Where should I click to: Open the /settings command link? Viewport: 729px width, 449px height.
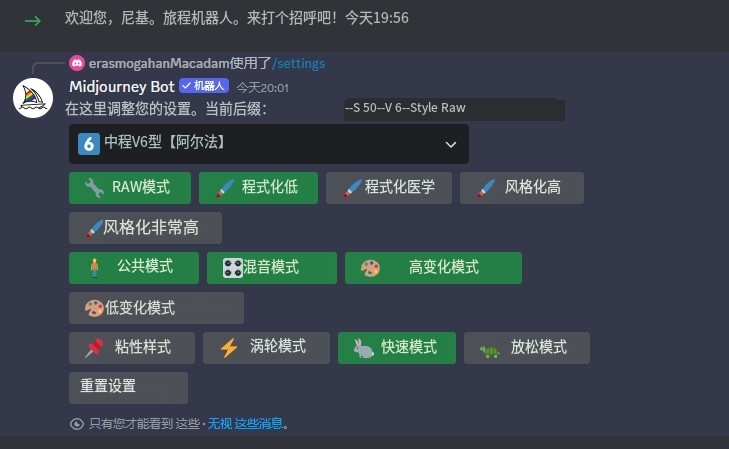pos(298,63)
